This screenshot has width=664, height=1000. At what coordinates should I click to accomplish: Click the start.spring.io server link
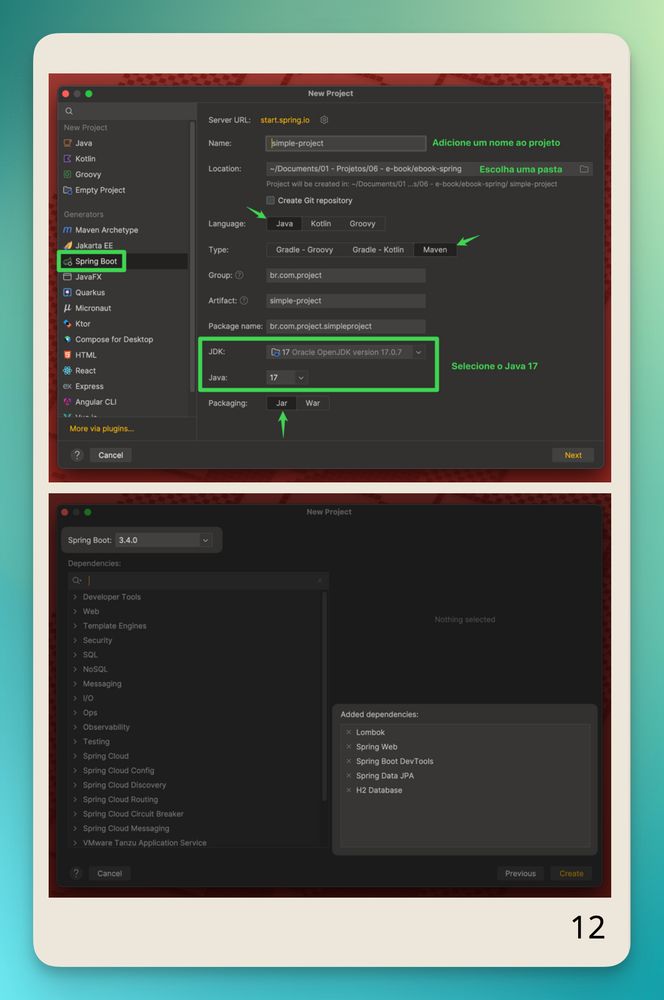pyautogui.click(x=285, y=120)
